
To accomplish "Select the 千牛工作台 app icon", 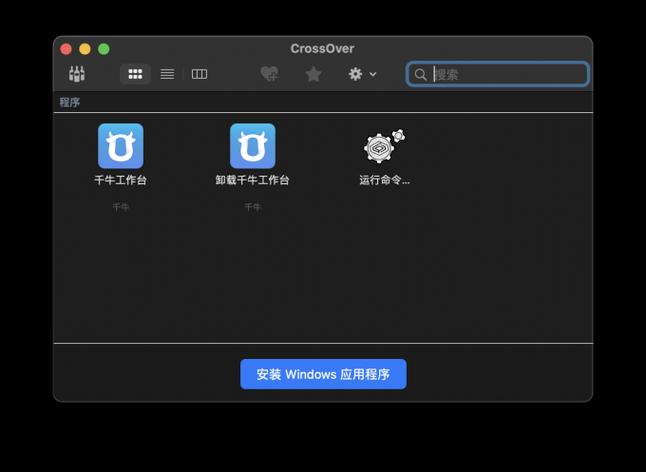I will pos(121,146).
